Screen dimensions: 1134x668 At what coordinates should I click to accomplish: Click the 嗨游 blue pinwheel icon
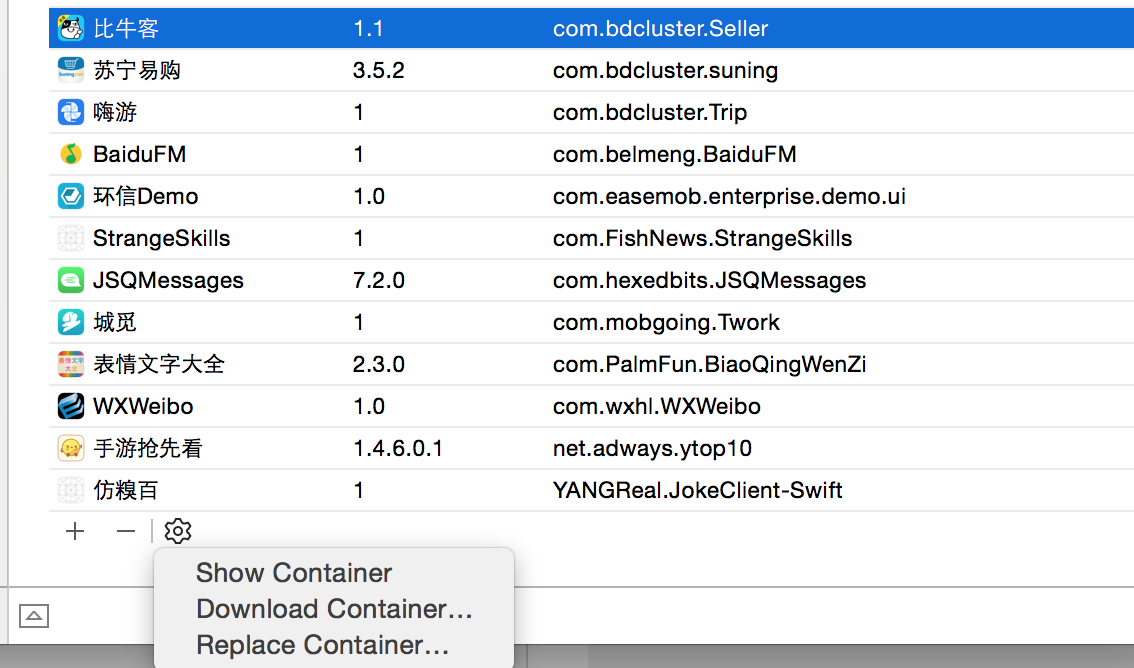point(71,112)
